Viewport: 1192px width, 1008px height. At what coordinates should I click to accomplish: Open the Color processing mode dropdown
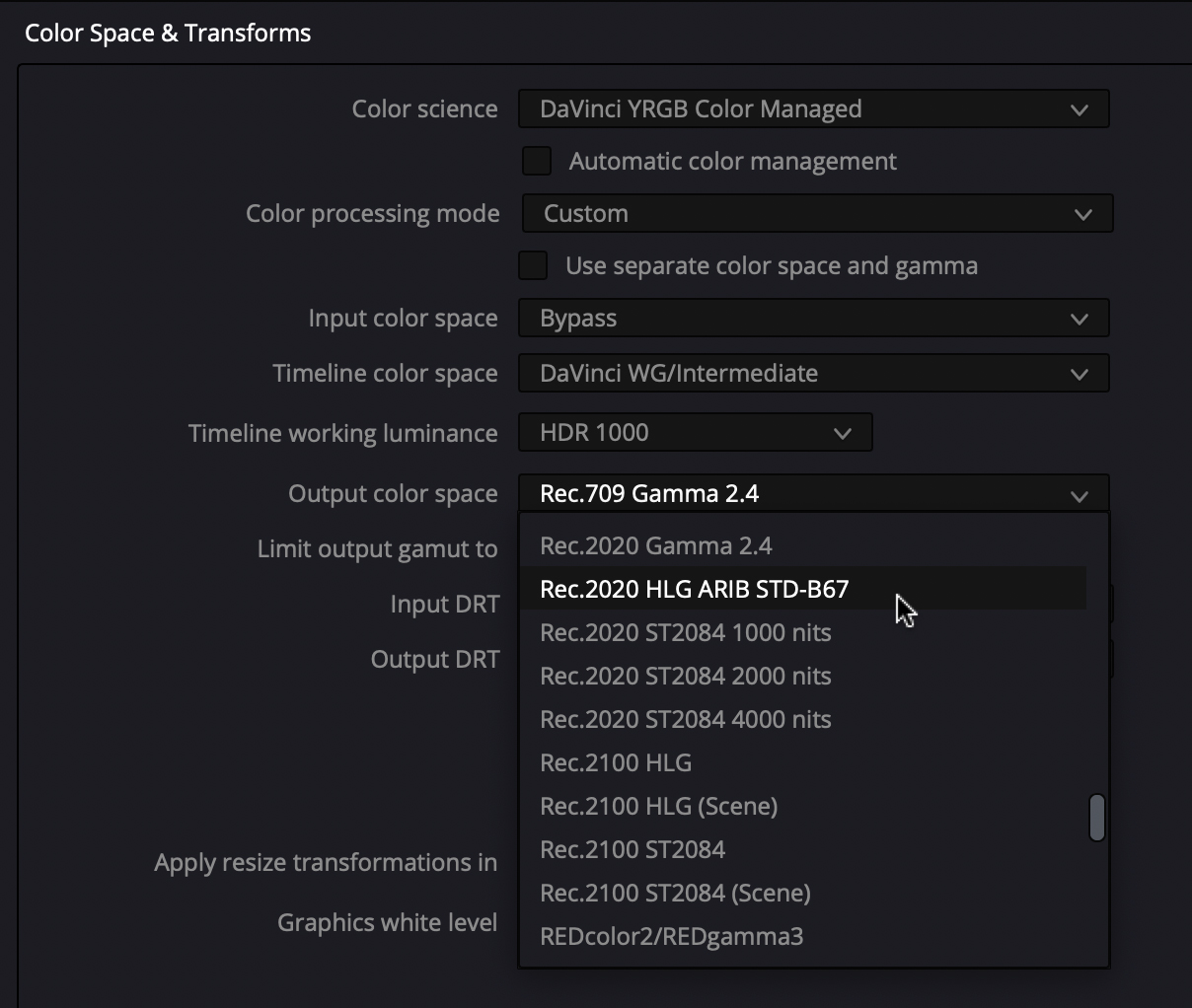click(817, 213)
